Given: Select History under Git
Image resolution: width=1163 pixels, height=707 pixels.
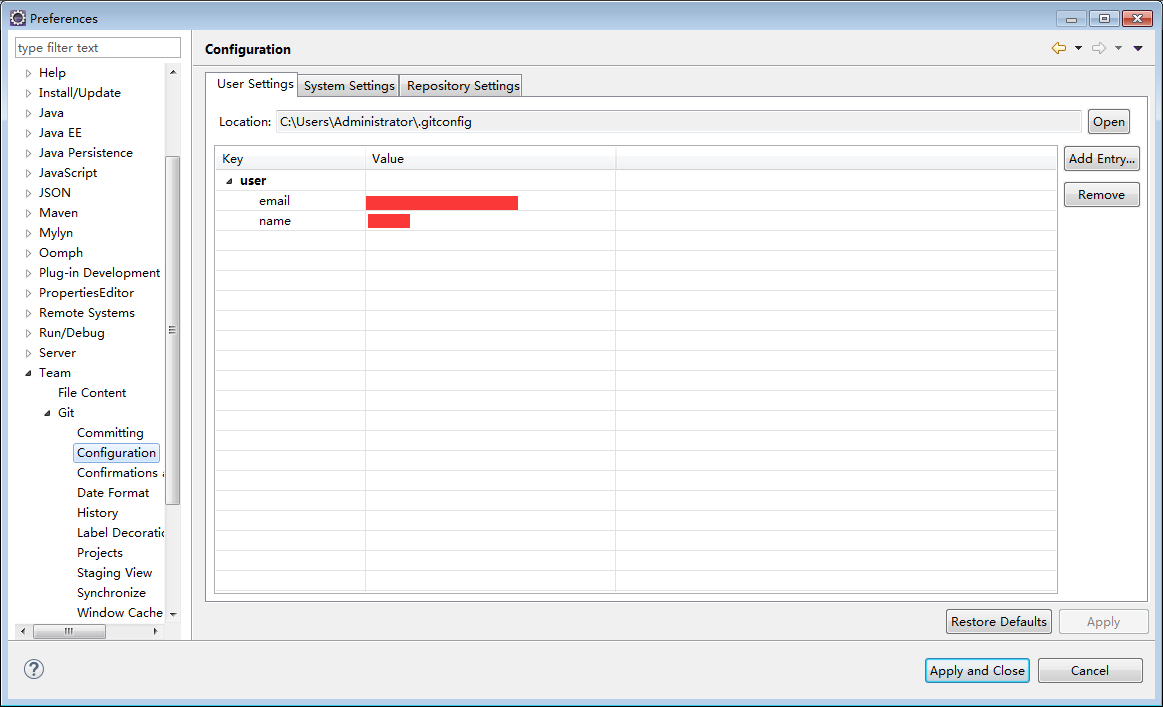Looking at the screenshot, I should point(97,513).
